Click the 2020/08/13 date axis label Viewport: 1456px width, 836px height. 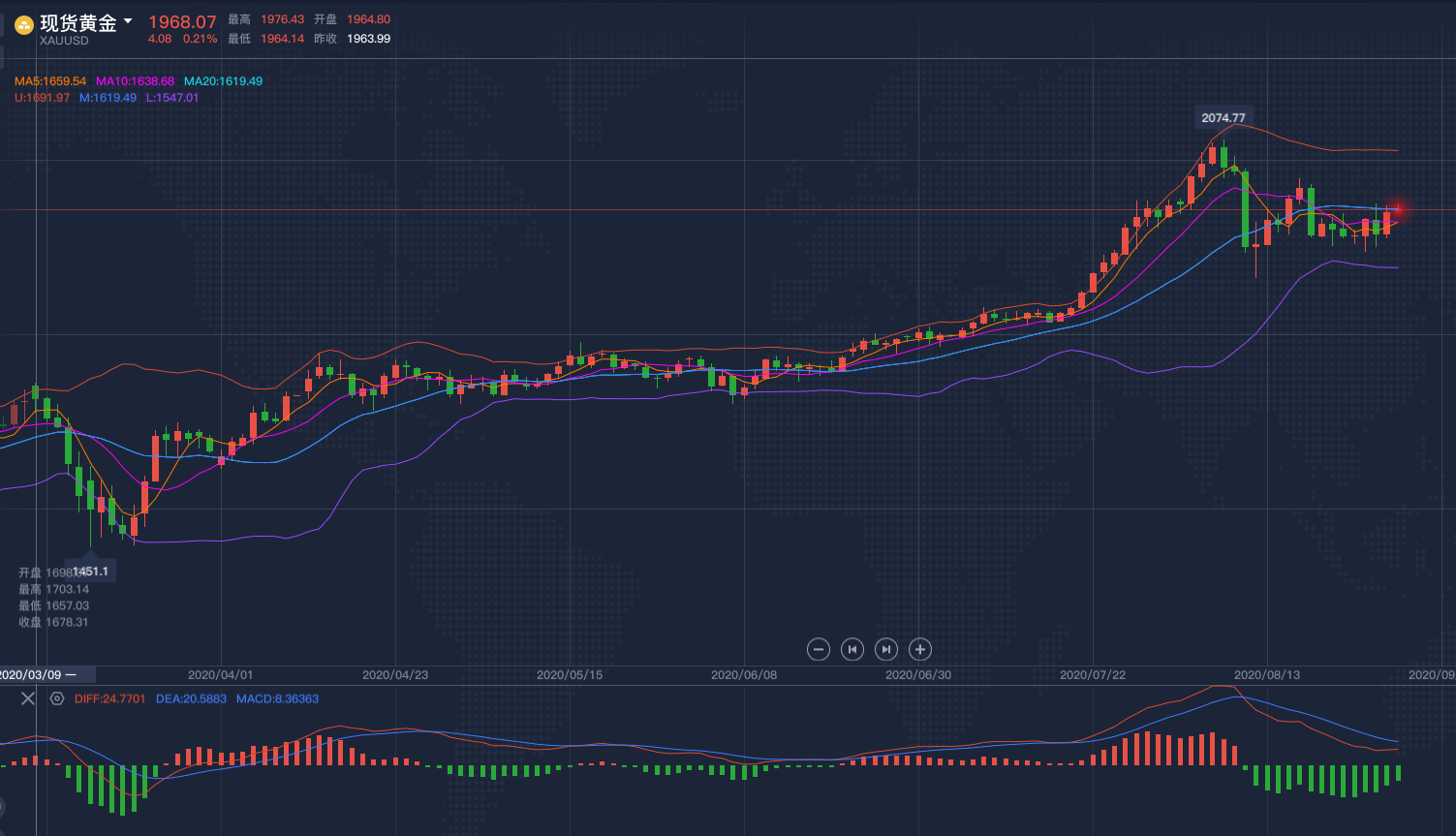coord(1267,675)
